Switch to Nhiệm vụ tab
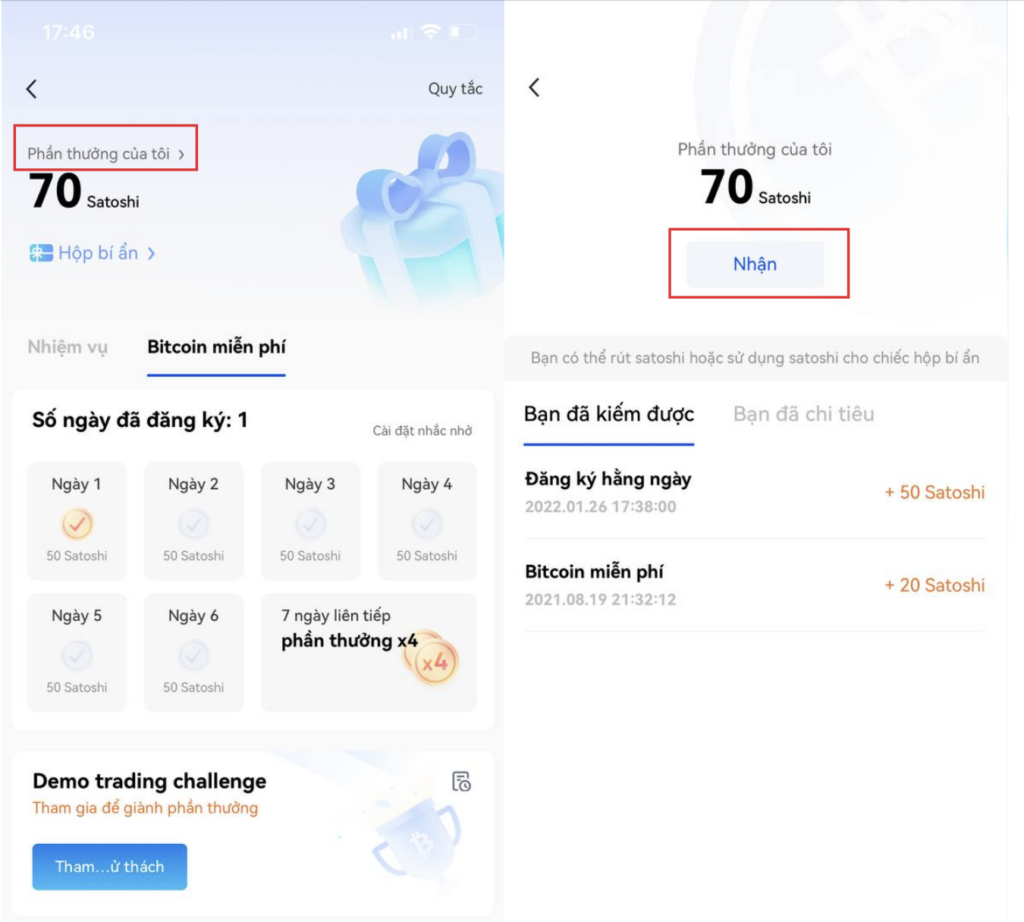The height and width of the screenshot is (922, 1024). pos(68,347)
